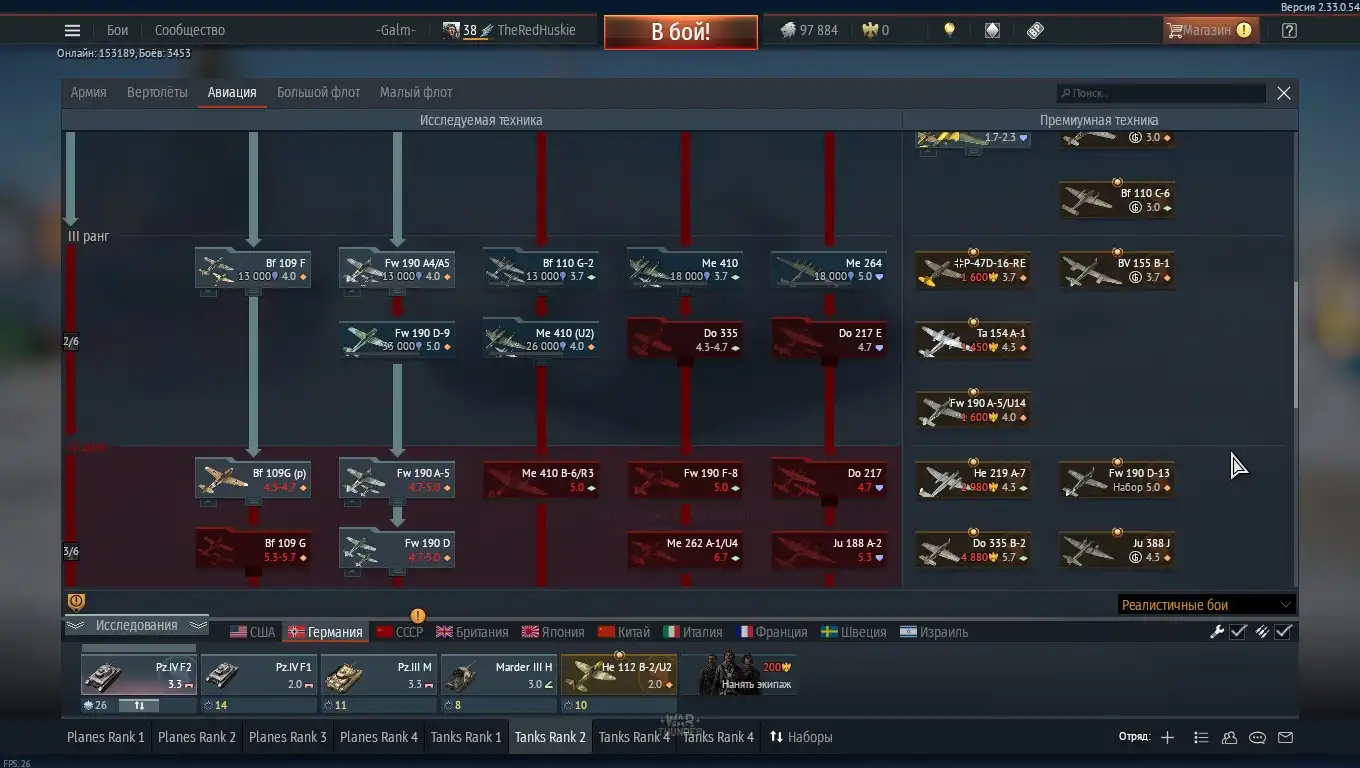This screenshot has width=1360, height=768.
Task: Swap crew arrows on Pz.IV F2 slot
Action: coord(139,705)
